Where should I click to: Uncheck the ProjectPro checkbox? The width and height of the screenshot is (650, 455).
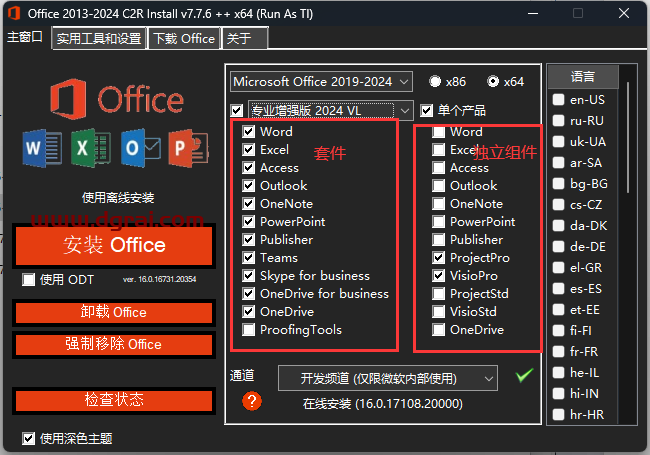pyautogui.click(x=438, y=258)
